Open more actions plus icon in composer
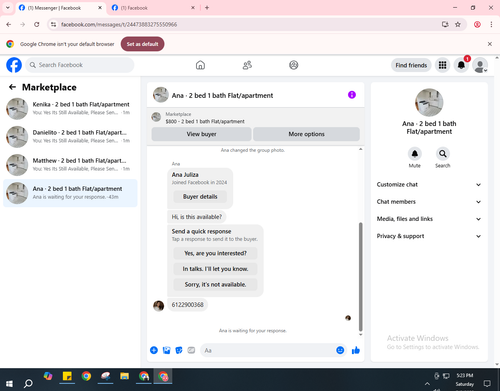Image resolution: width=500 pixels, height=391 pixels. (154, 350)
